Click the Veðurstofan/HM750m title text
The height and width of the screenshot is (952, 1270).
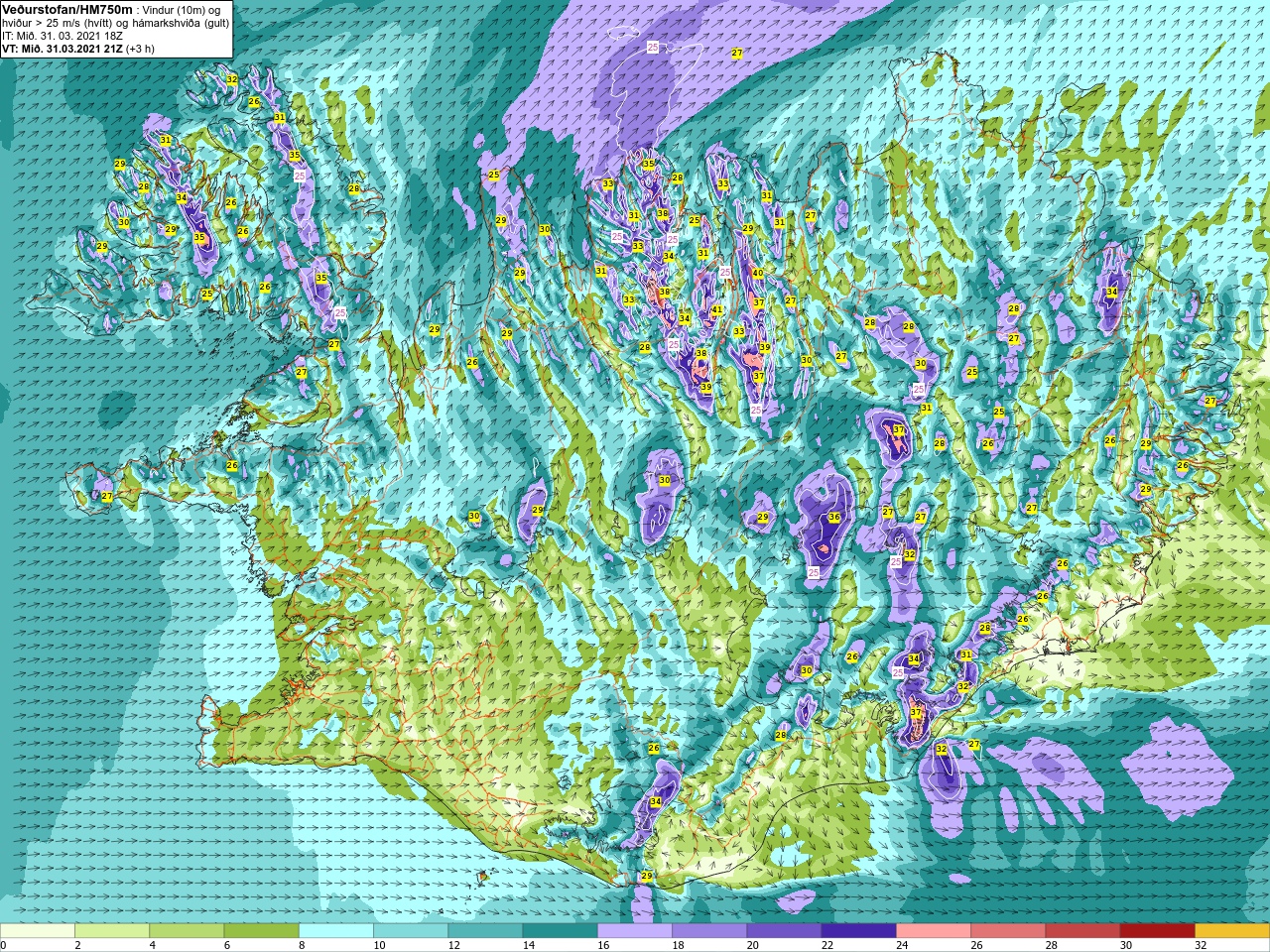point(66,9)
